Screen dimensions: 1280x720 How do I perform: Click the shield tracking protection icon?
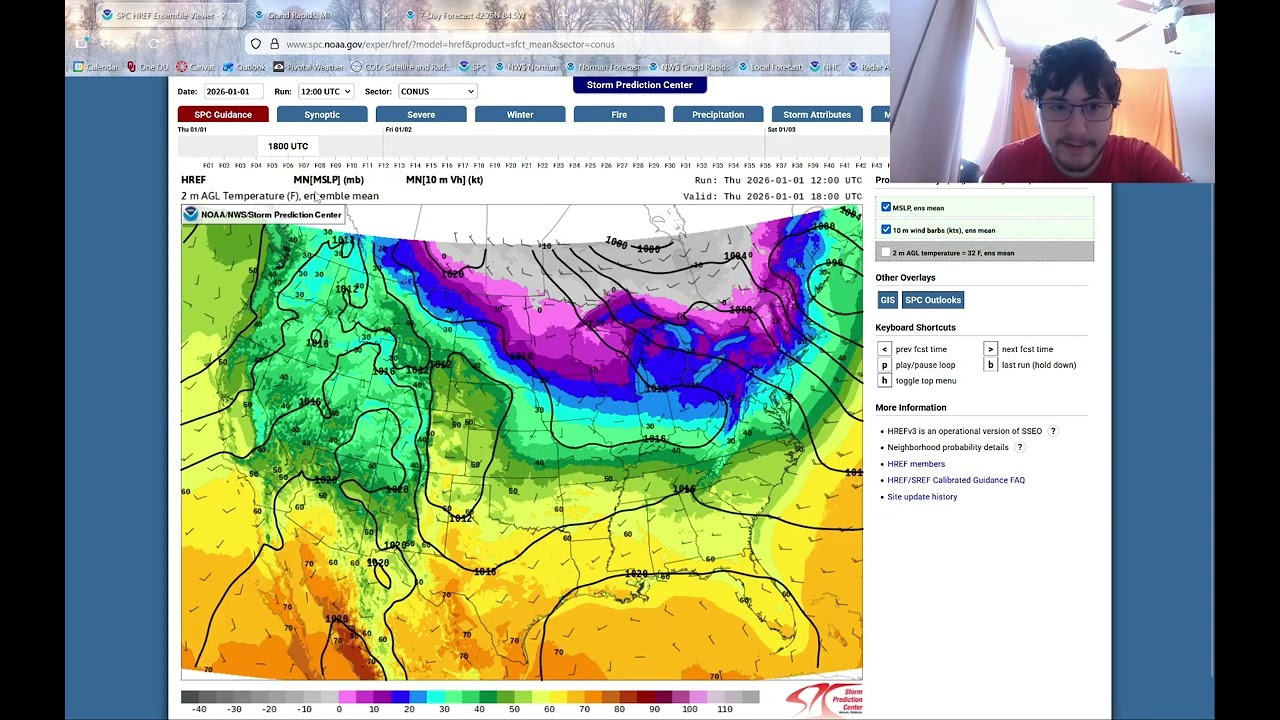(256, 44)
